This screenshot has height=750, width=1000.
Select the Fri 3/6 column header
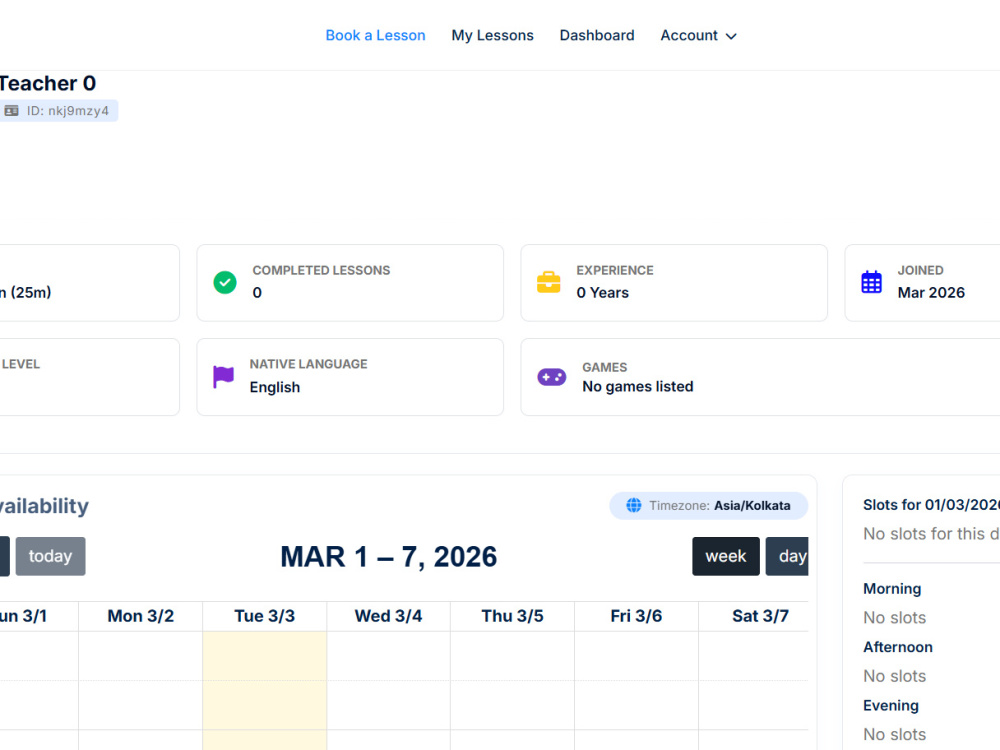[x=636, y=616]
